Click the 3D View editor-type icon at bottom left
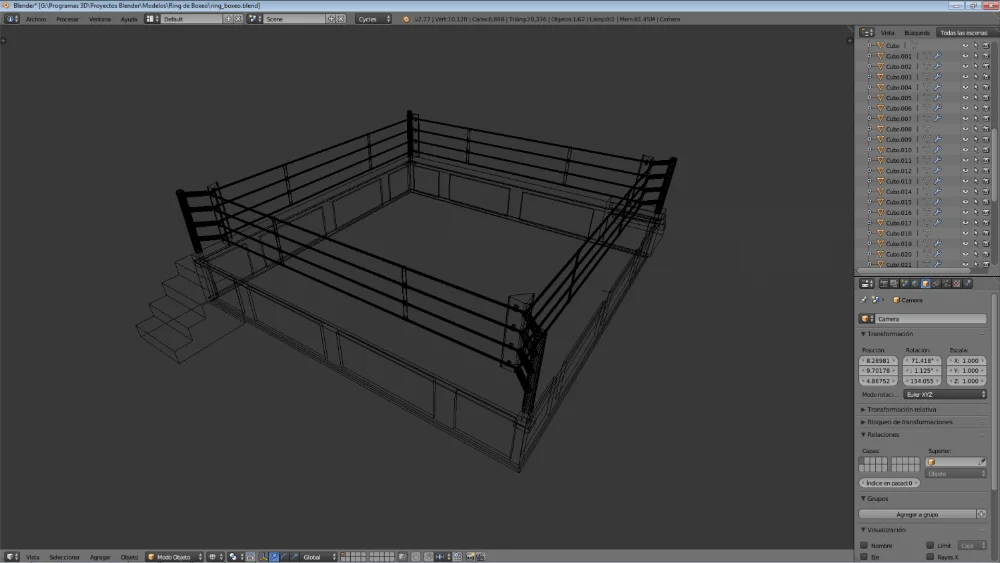 tap(11, 557)
